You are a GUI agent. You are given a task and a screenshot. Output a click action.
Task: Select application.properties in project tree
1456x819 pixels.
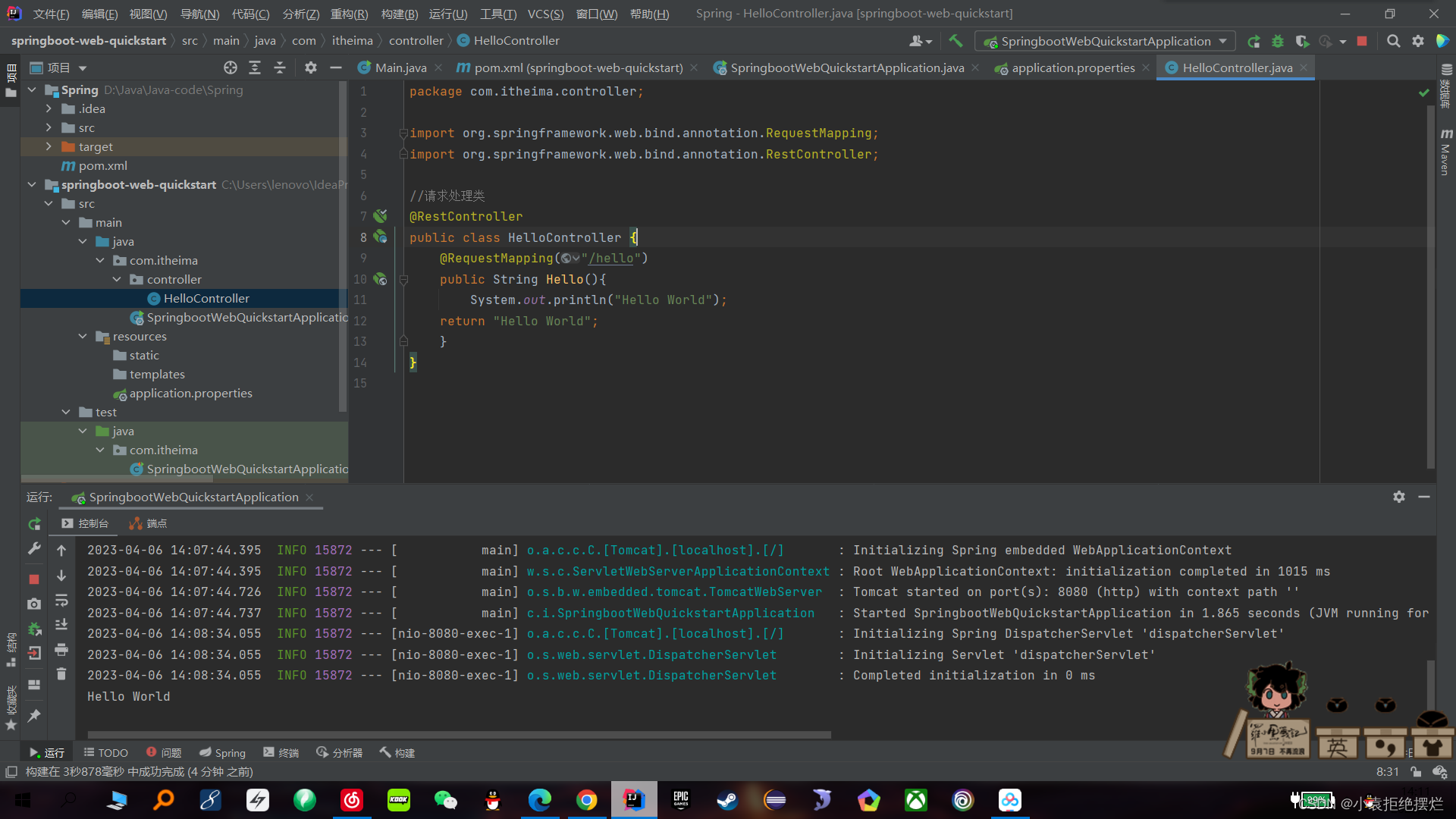[x=190, y=393]
